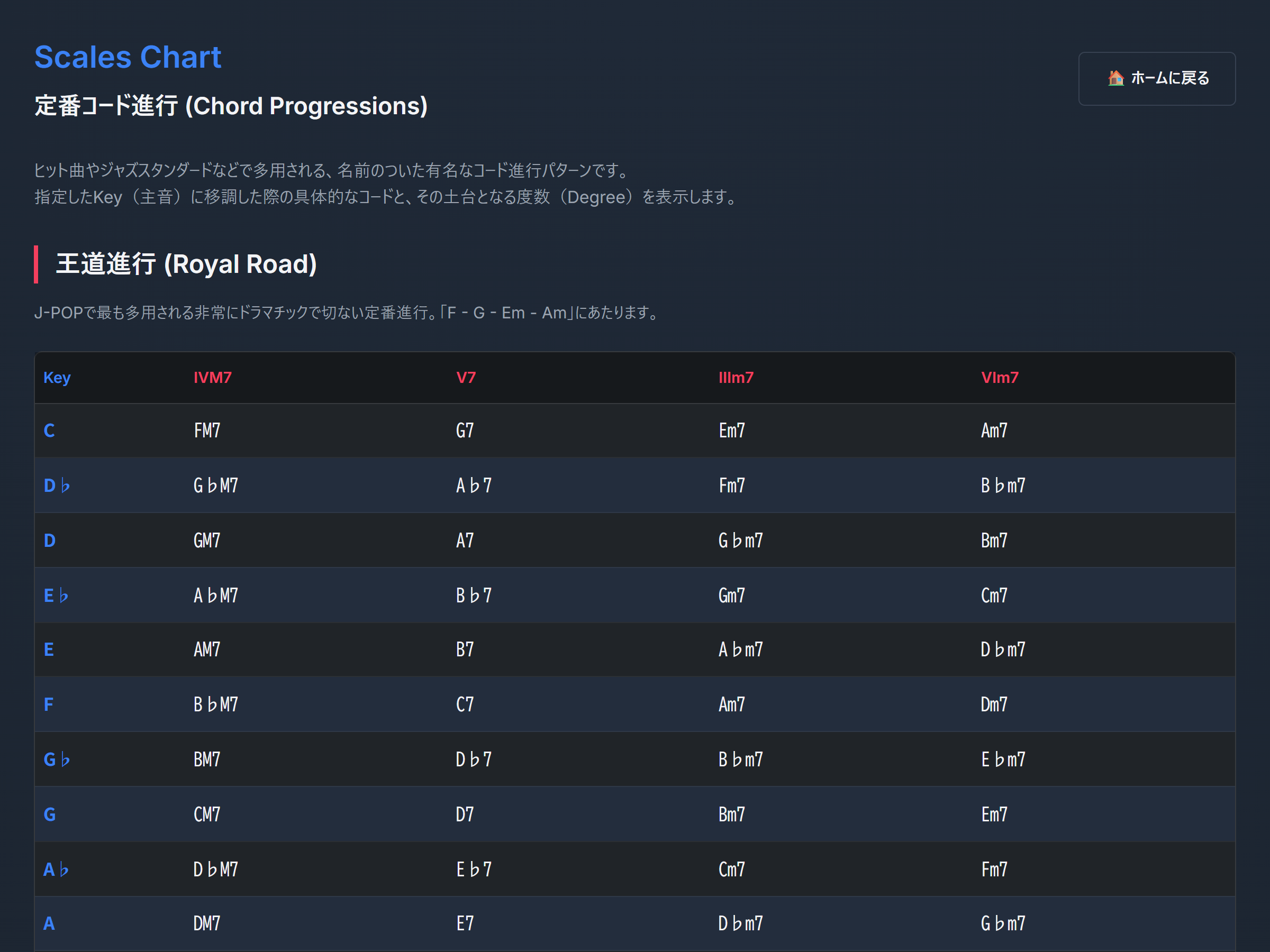Click the 王道進行 (Royal Road) section heading
Screen dimensions: 1270x952
point(186,264)
